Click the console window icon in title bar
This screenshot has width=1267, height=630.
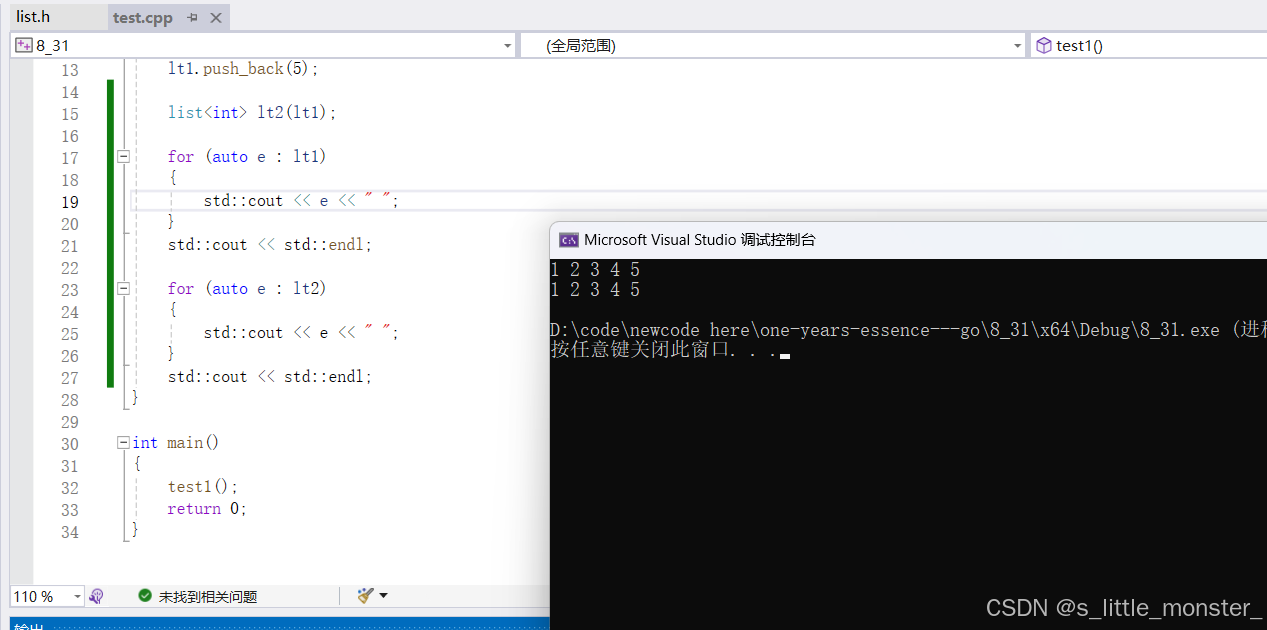tap(568, 240)
